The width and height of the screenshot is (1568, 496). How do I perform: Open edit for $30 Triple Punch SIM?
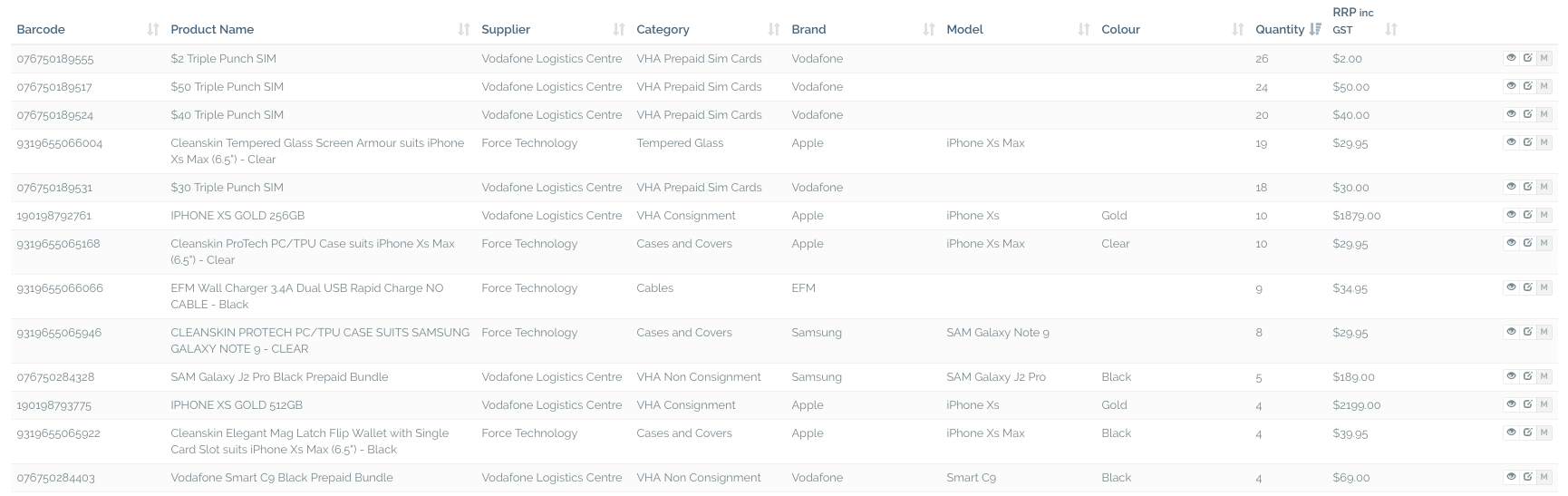1527,187
